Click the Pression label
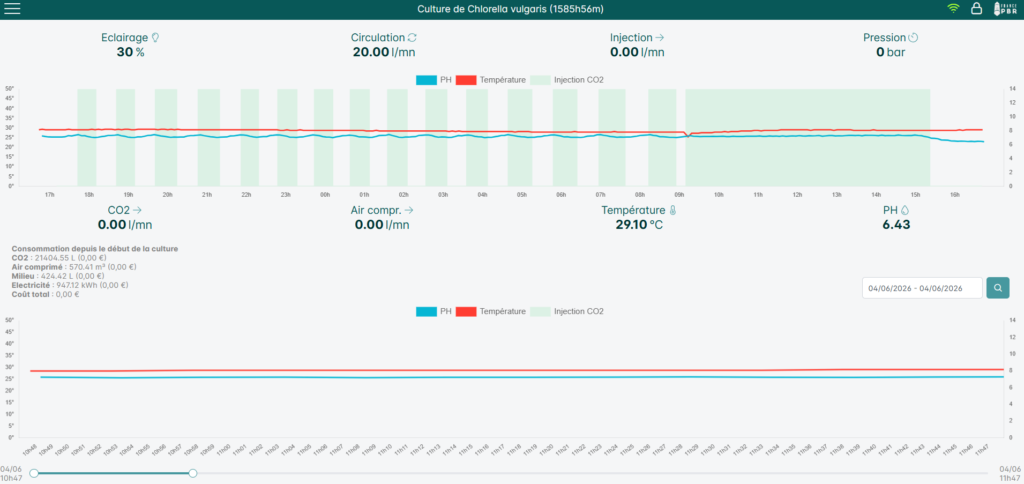The height and width of the screenshot is (484, 1024). click(885, 38)
